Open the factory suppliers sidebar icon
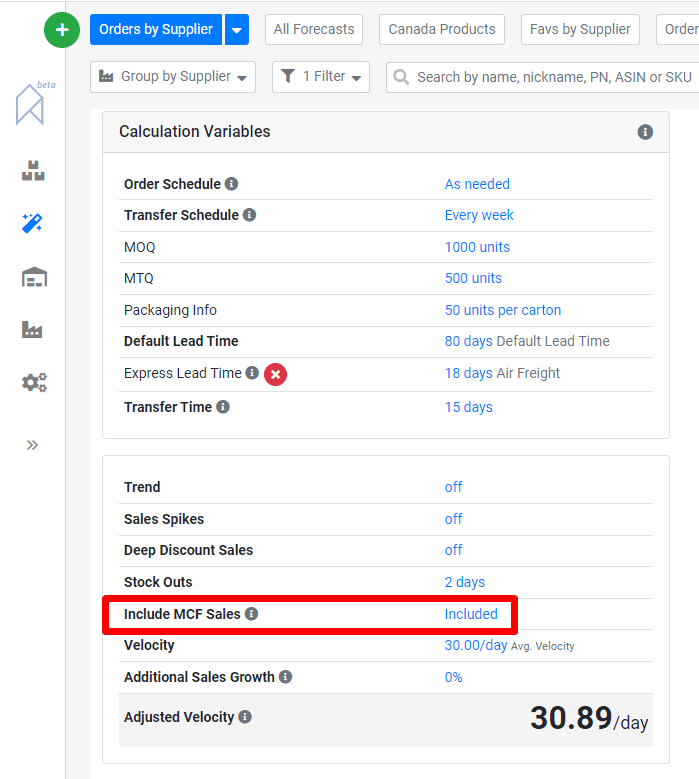 pyautogui.click(x=32, y=329)
